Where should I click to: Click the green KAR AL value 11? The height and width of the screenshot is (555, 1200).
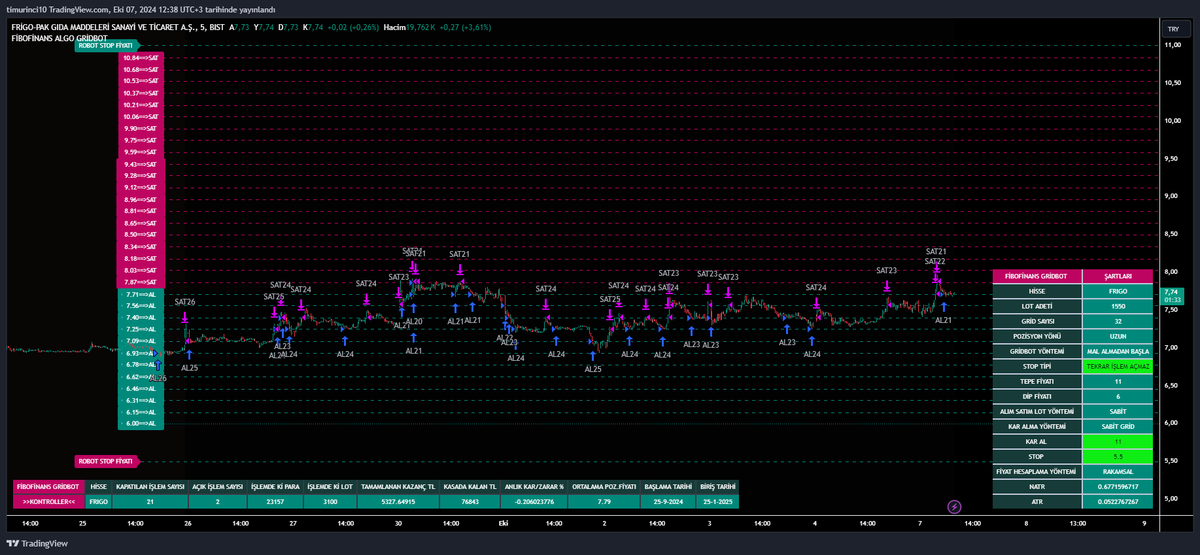[x=1118, y=441]
